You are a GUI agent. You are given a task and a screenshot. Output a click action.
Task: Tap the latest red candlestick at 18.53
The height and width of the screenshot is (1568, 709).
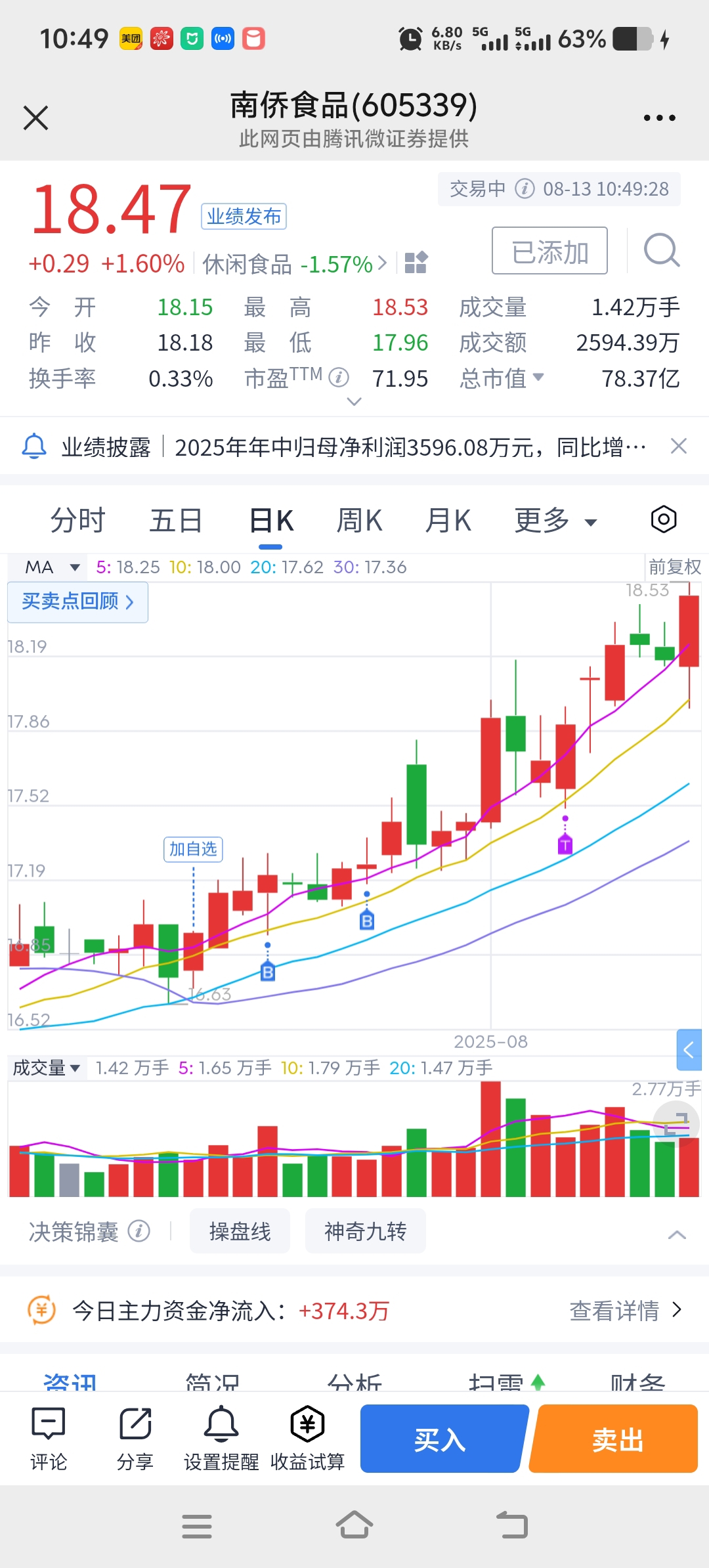(x=689, y=631)
